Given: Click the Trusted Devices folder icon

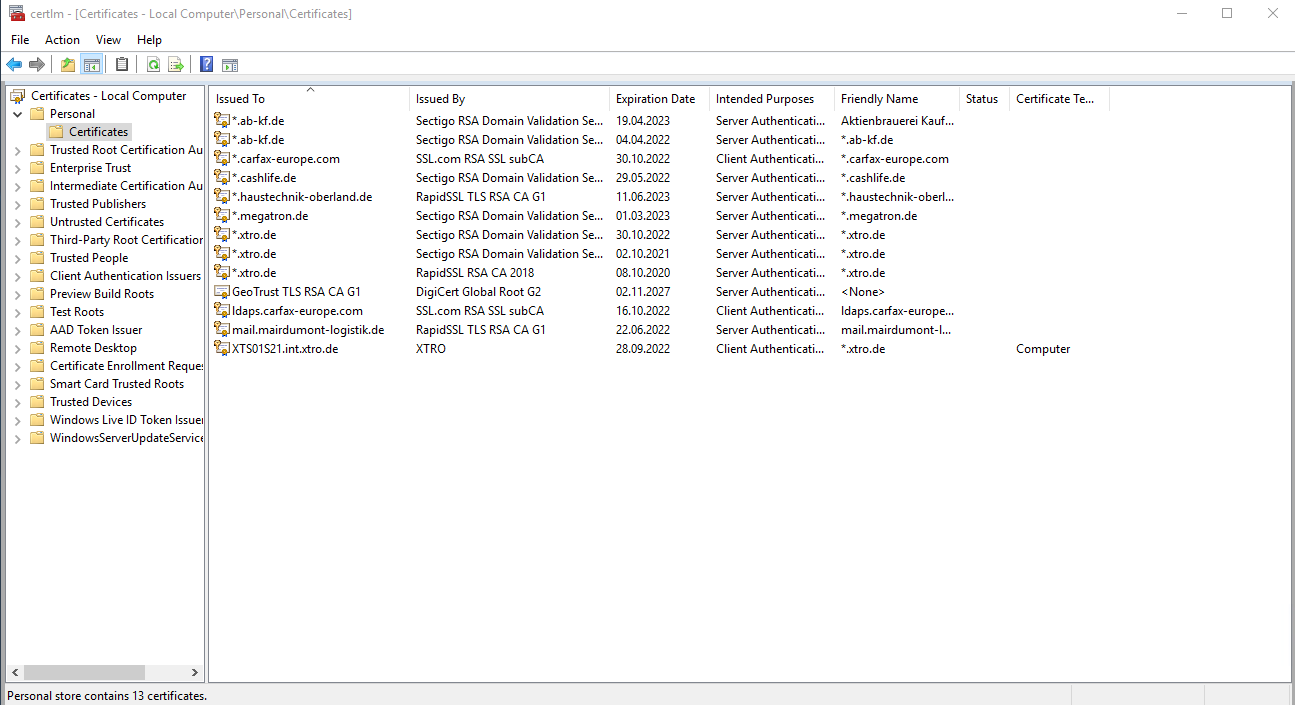Looking at the screenshot, I should click(x=37, y=402).
